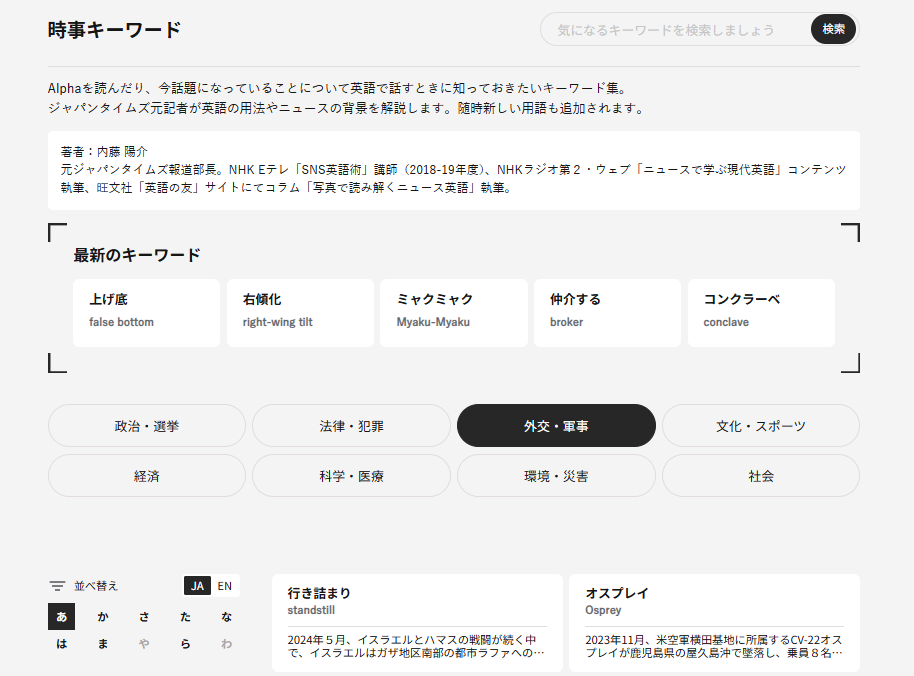
Task: Open the 行き詰まり standstill entry card
Action: coord(417,623)
